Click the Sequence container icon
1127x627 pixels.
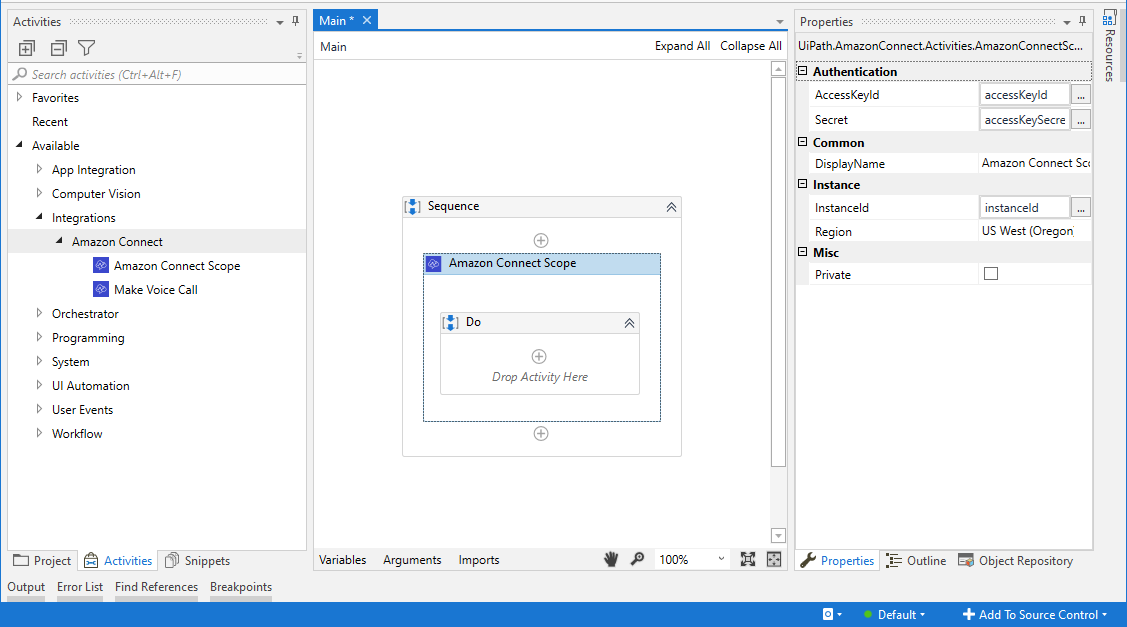(413, 207)
